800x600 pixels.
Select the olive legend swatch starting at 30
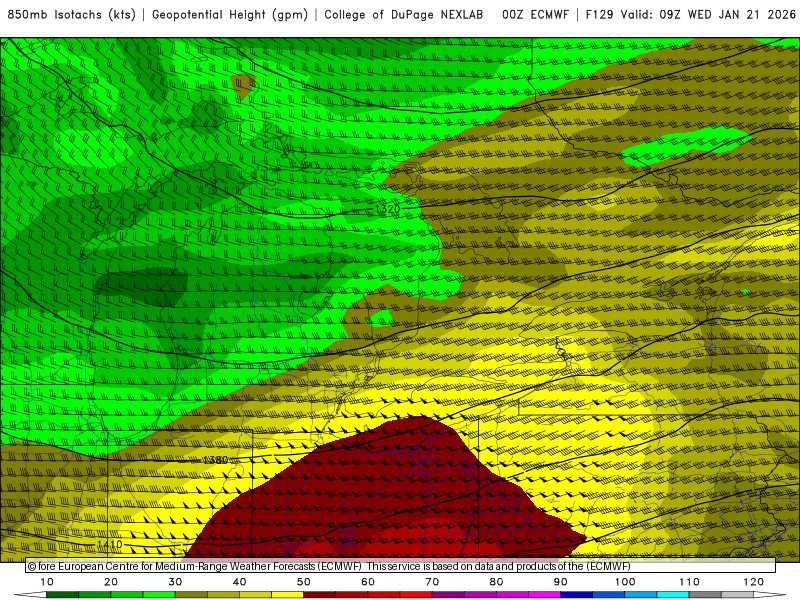coord(191,595)
